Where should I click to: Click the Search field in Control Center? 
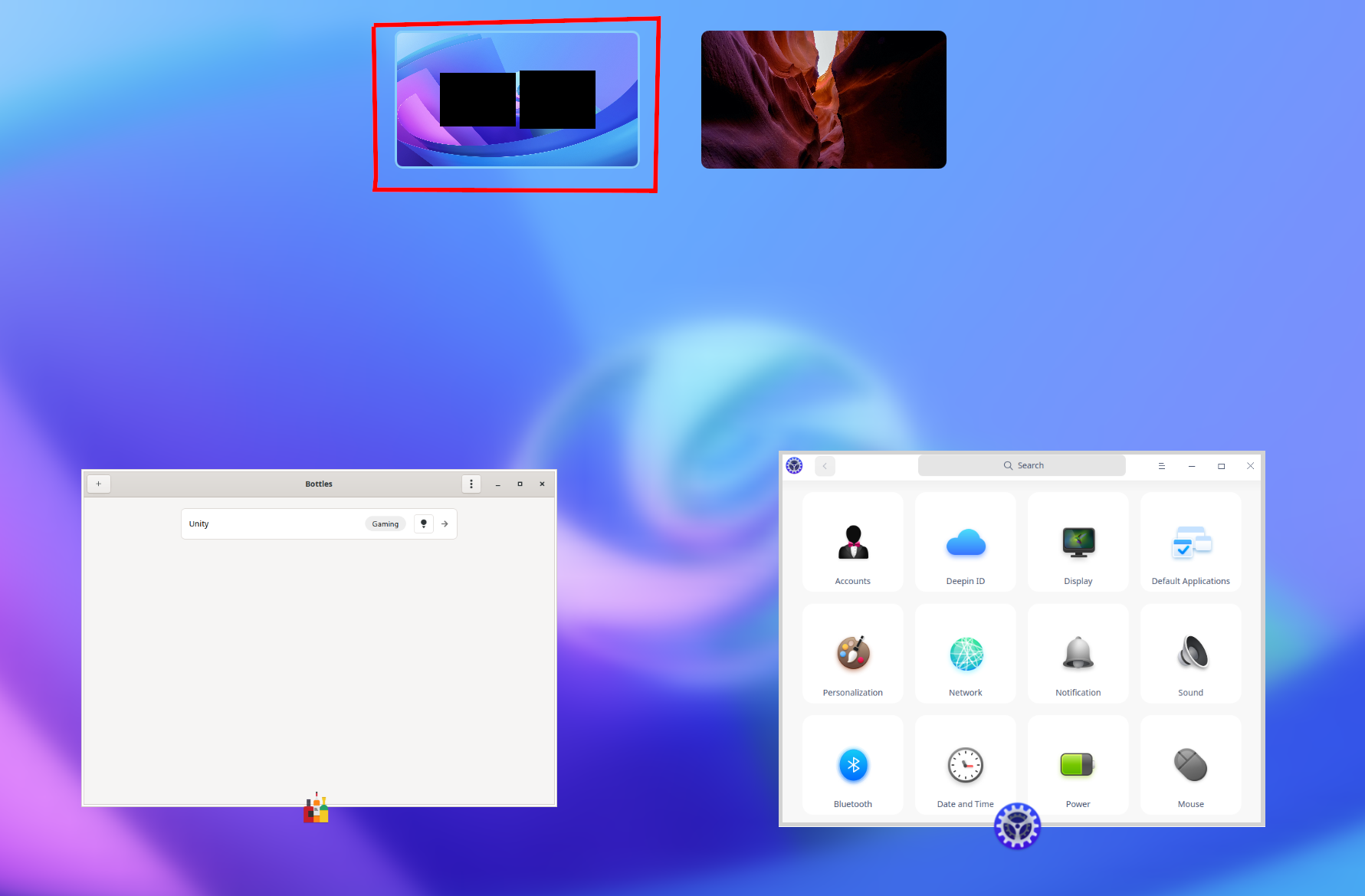coord(1022,465)
